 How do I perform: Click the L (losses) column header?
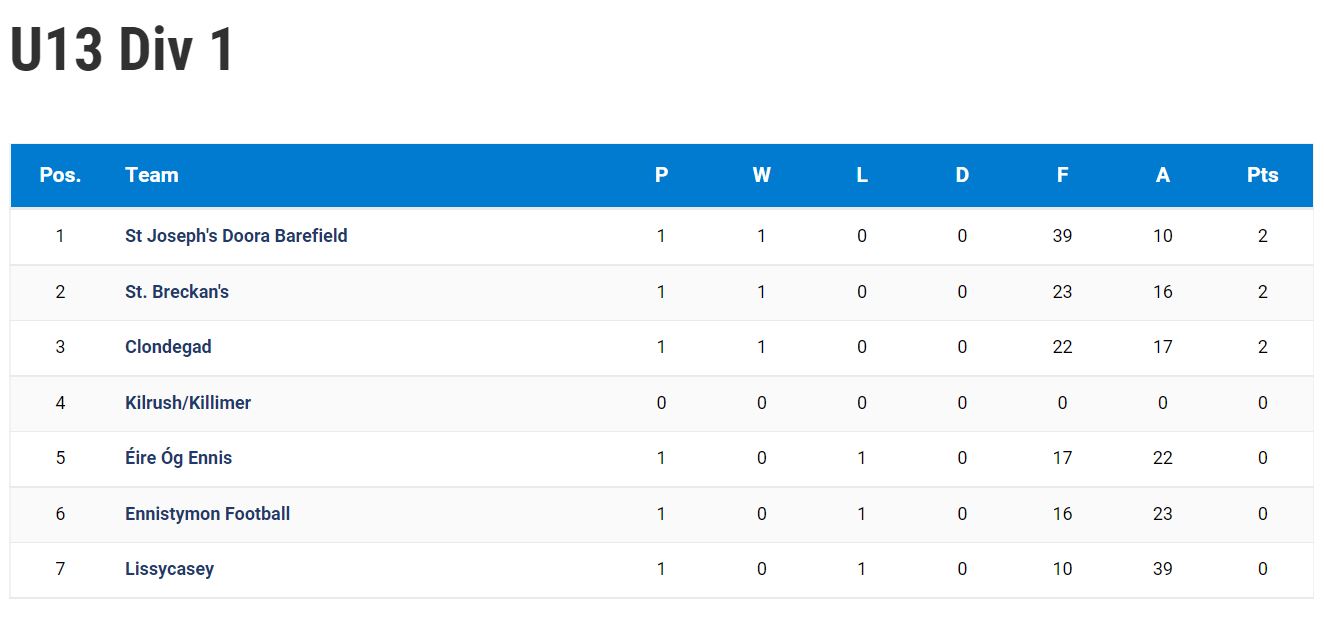[x=862, y=175]
